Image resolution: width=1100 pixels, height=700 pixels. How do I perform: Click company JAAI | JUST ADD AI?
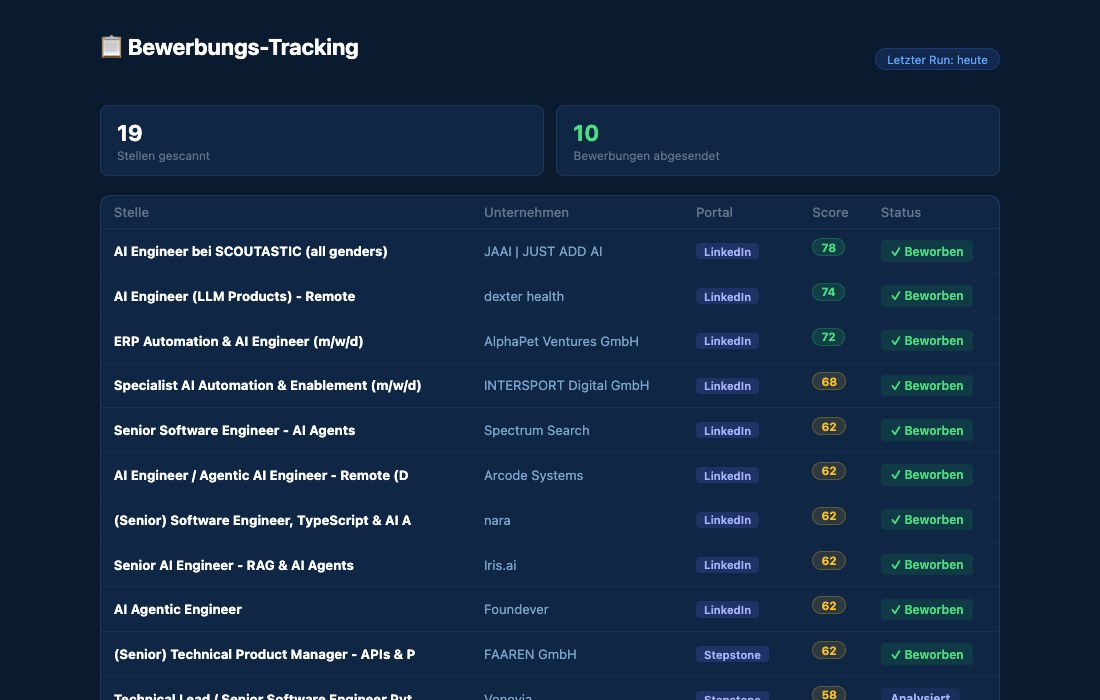coord(543,251)
